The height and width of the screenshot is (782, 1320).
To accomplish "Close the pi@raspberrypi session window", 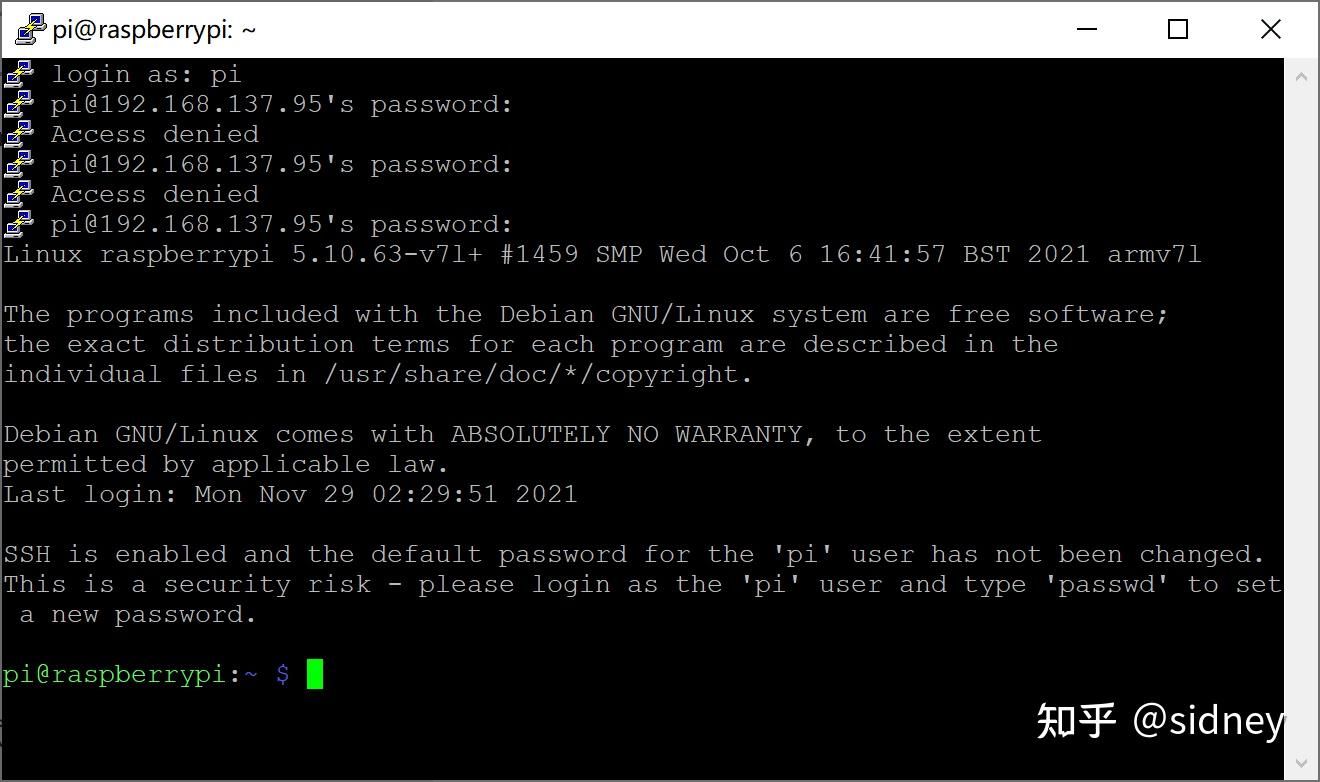I will click(1271, 29).
